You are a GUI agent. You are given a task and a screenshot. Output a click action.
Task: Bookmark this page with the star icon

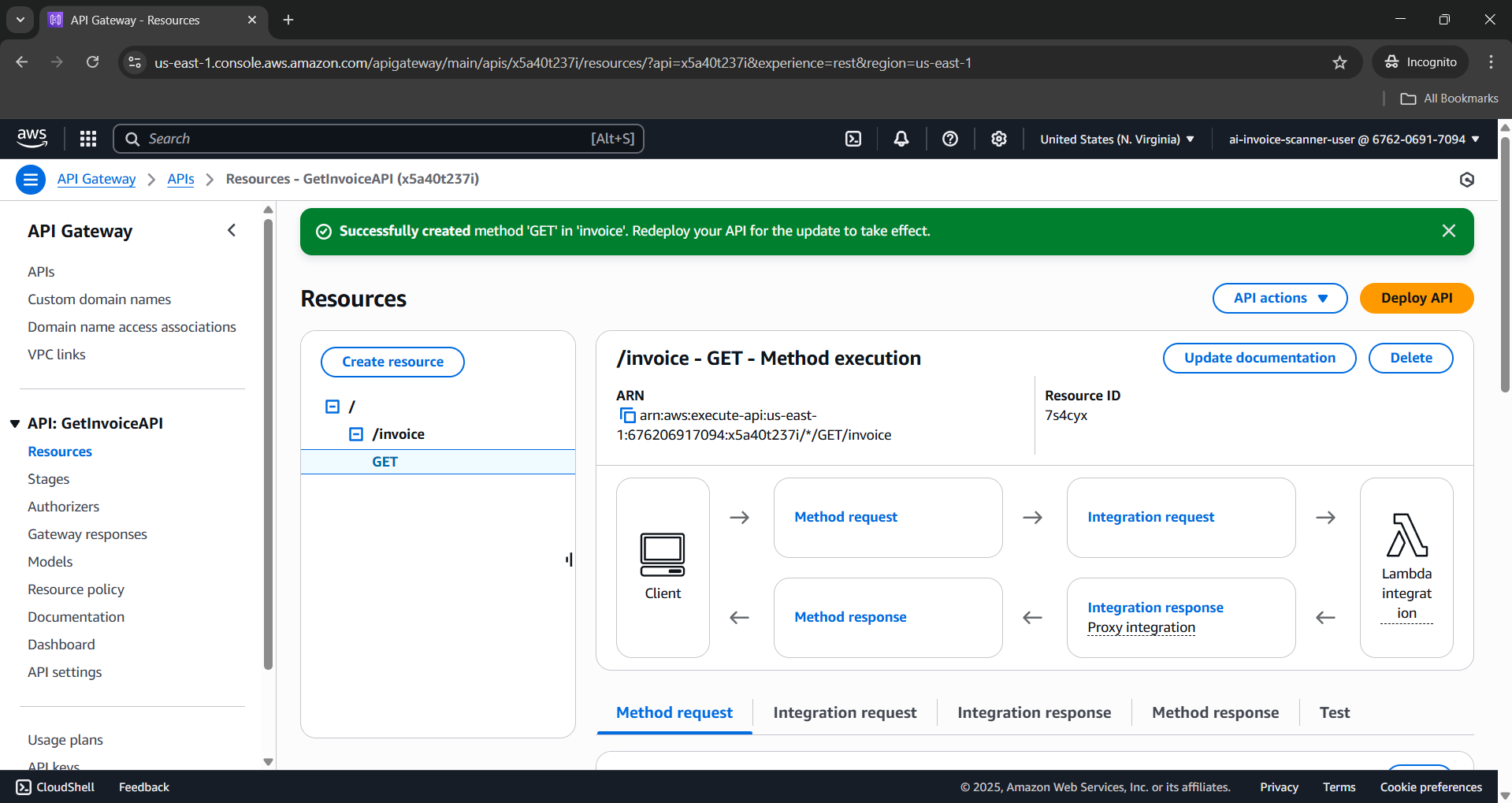pyautogui.click(x=1339, y=62)
